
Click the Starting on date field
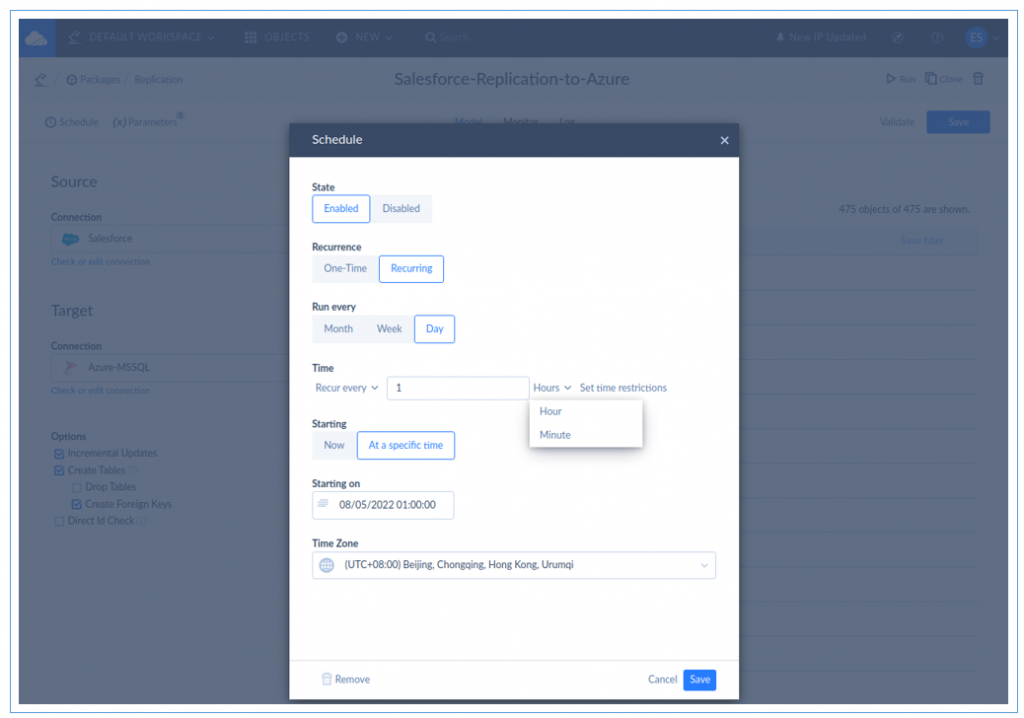tap(383, 505)
